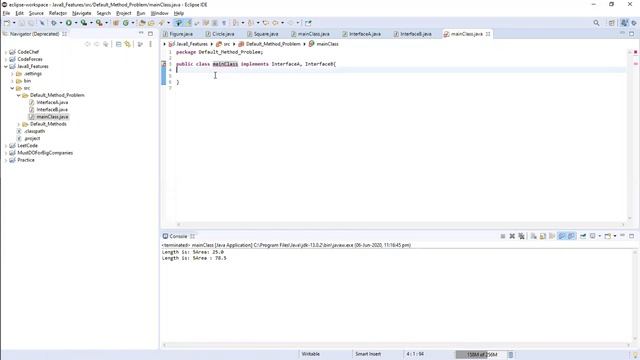Click the Search magnifier icon in the toolbar
This screenshot has height=360, width=640.
pyautogui.click(x=596, y=23)
